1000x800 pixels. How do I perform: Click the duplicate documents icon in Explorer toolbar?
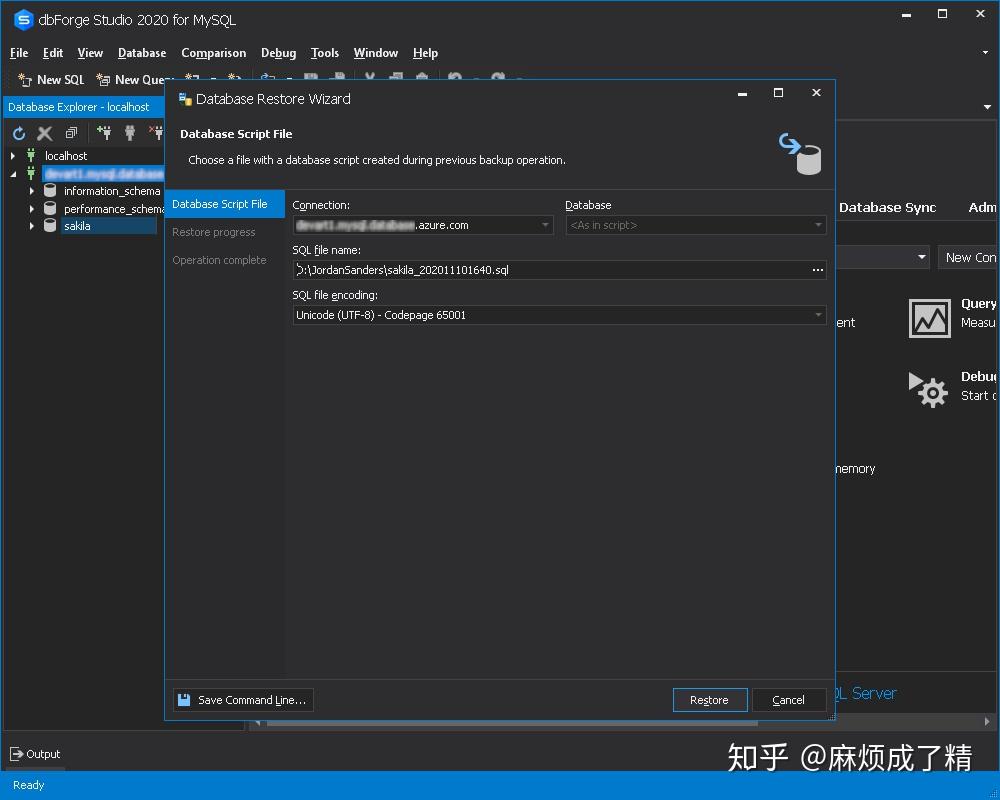pos(71,132)
